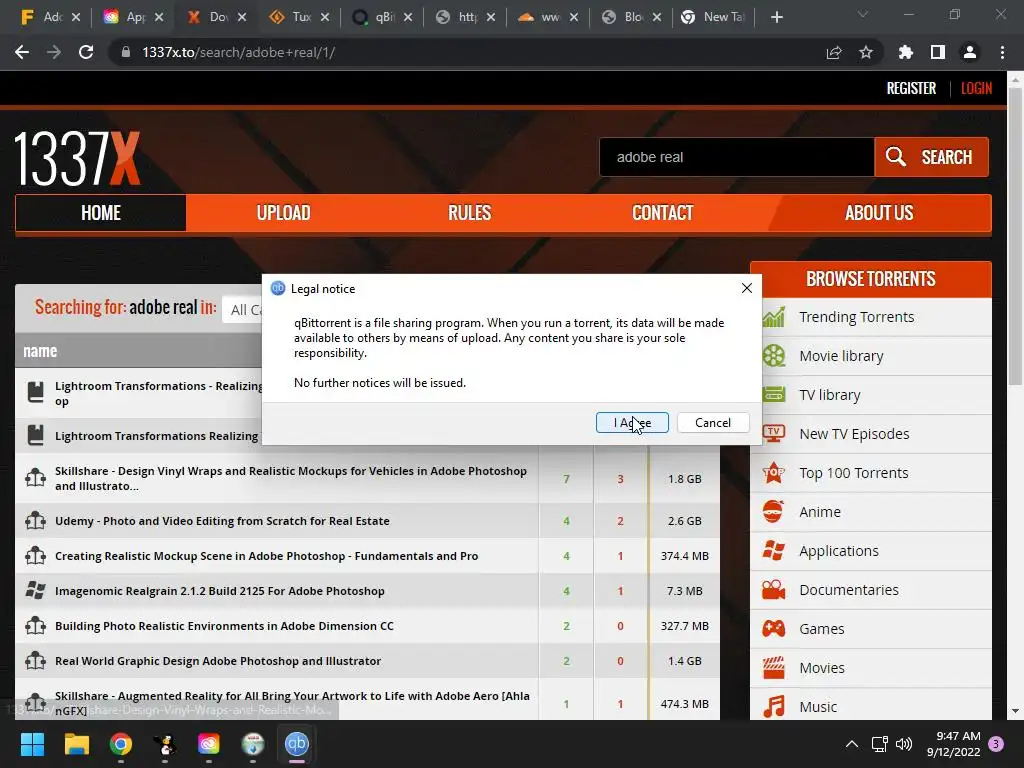Click the Applications windows icon in sidebar

click(x=774, y=551)
